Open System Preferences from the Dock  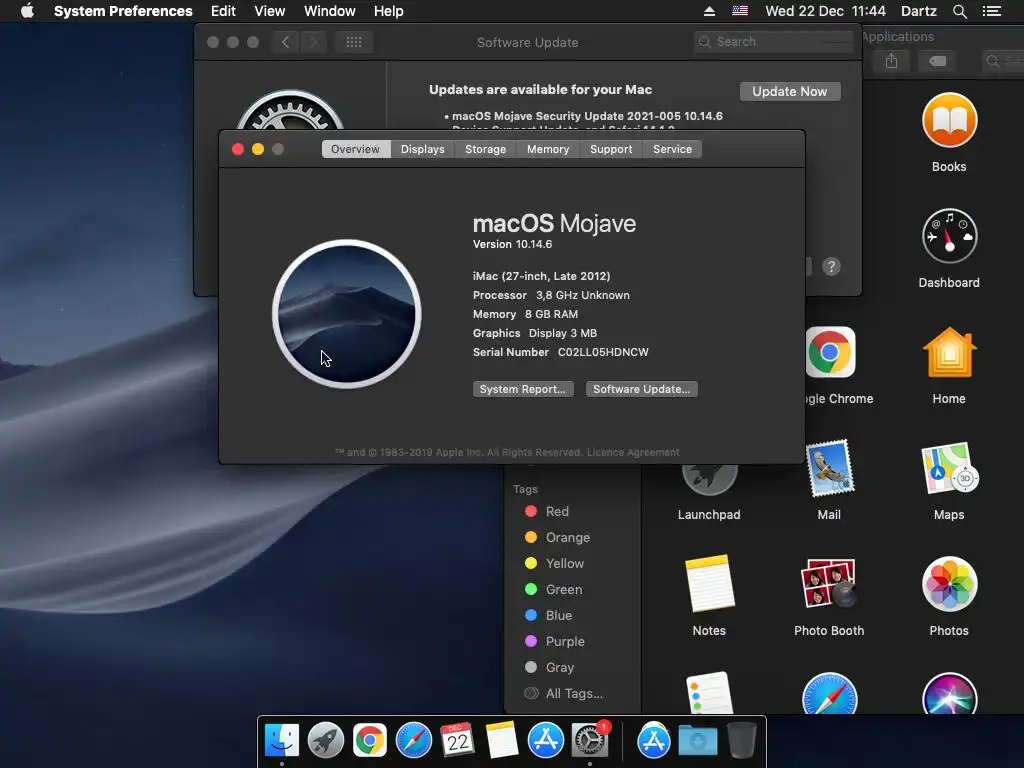click(590, 741)
